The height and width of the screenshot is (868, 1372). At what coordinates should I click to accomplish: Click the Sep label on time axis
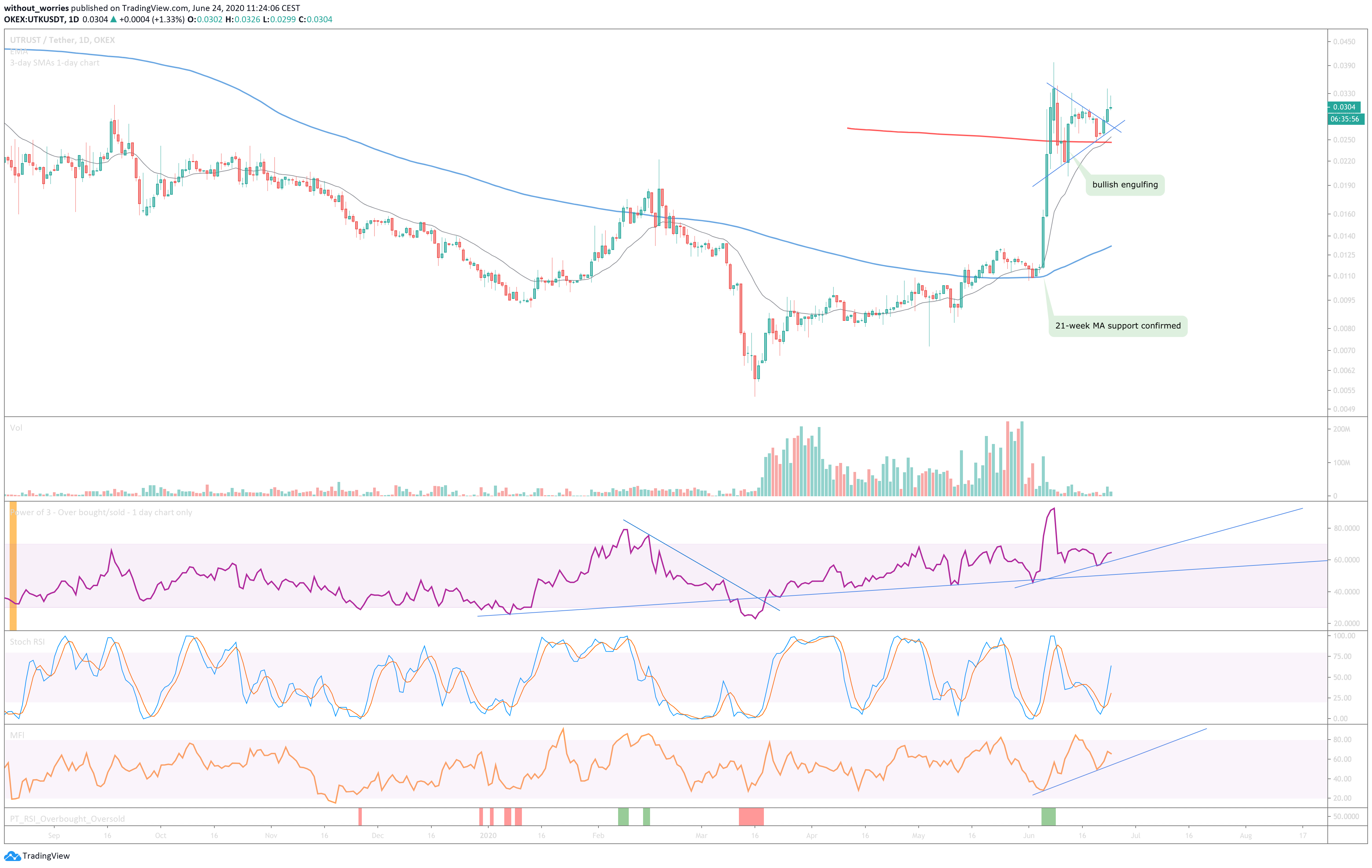pyautogui.click(x=54, y=835)
